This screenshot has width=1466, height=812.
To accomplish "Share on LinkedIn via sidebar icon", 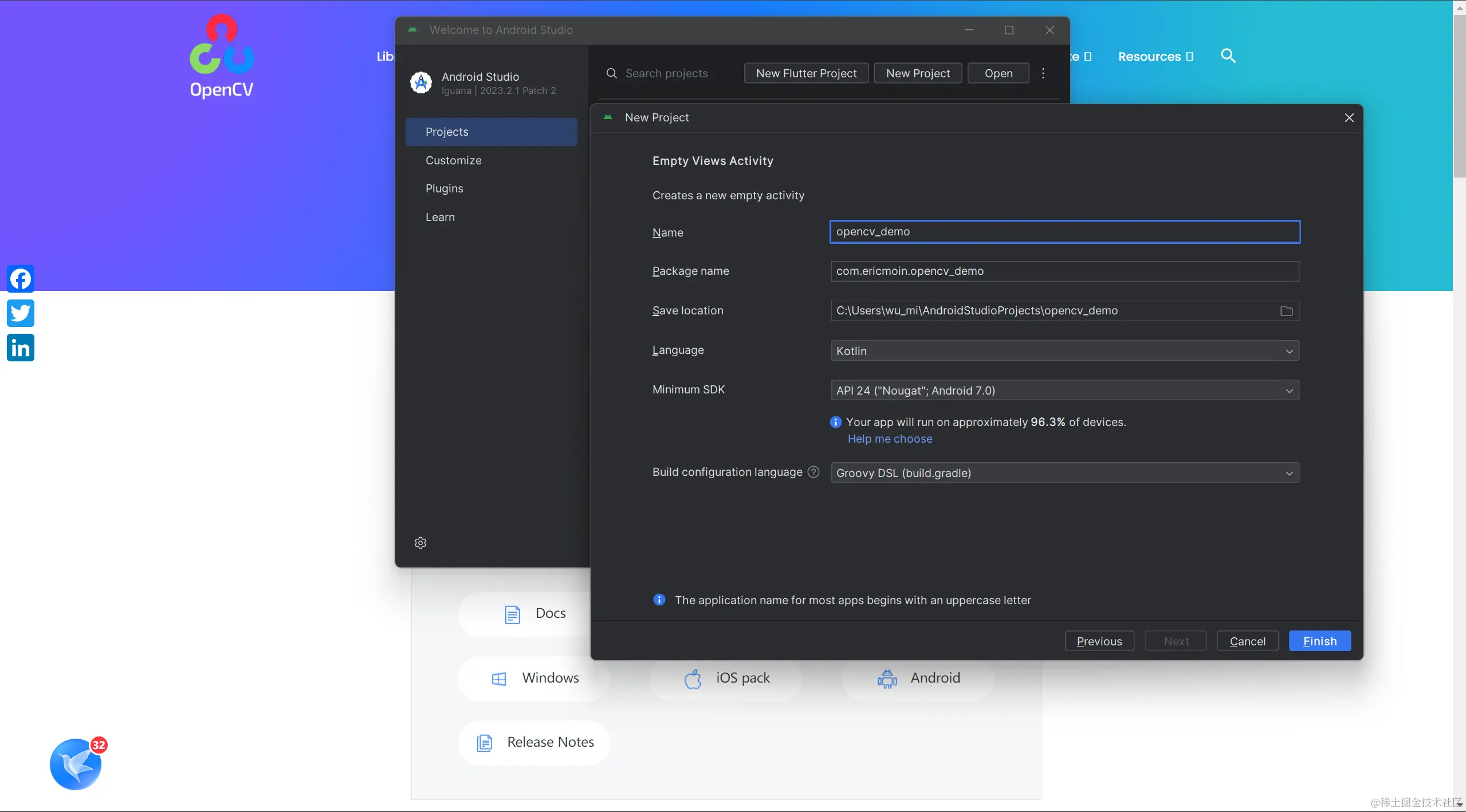I will [x=21, y=348].
